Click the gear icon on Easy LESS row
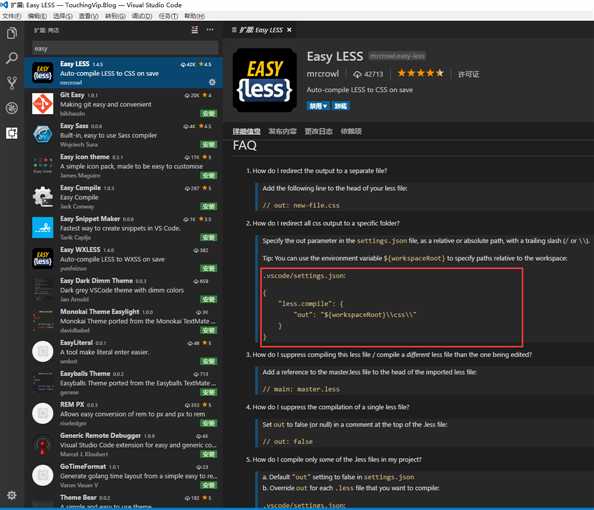 [x=212, y=82]
